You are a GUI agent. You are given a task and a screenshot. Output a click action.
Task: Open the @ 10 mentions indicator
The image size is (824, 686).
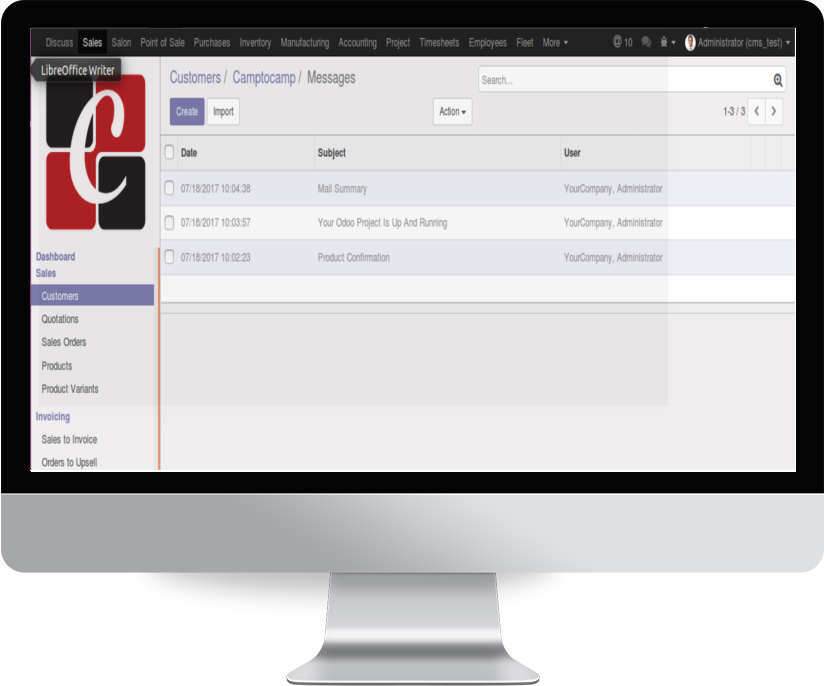623,42
